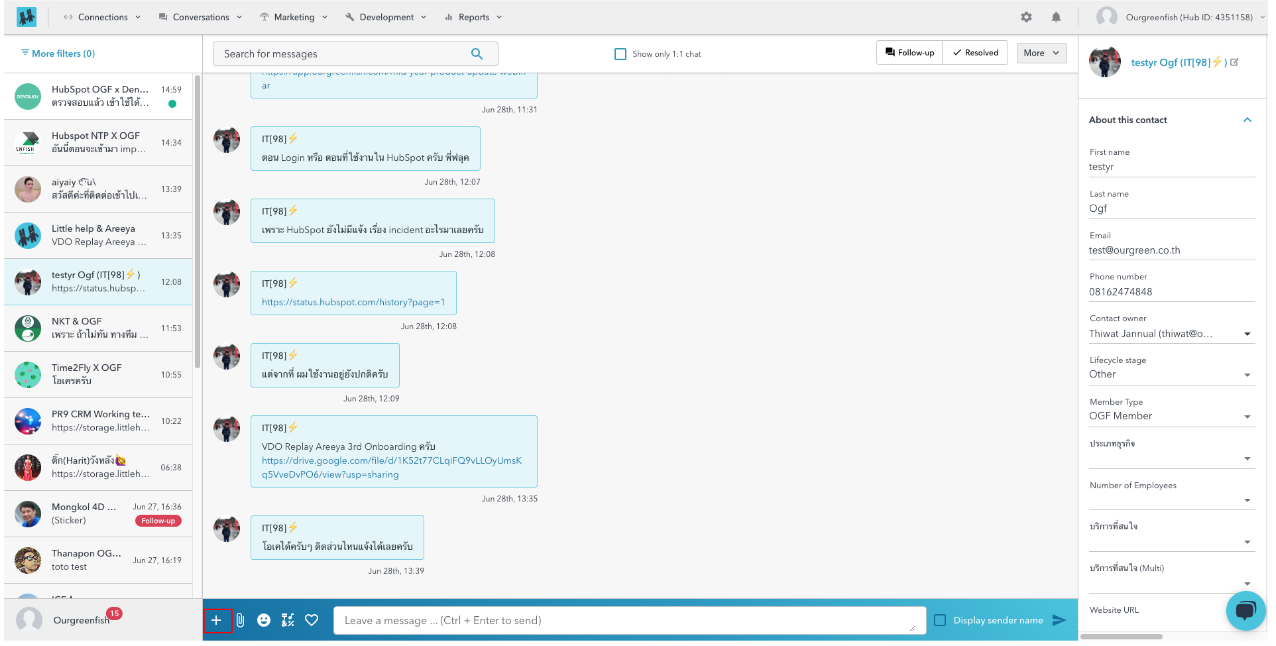Click More filters (0)
1276x646 pixels.
click(x=58, y=53)
